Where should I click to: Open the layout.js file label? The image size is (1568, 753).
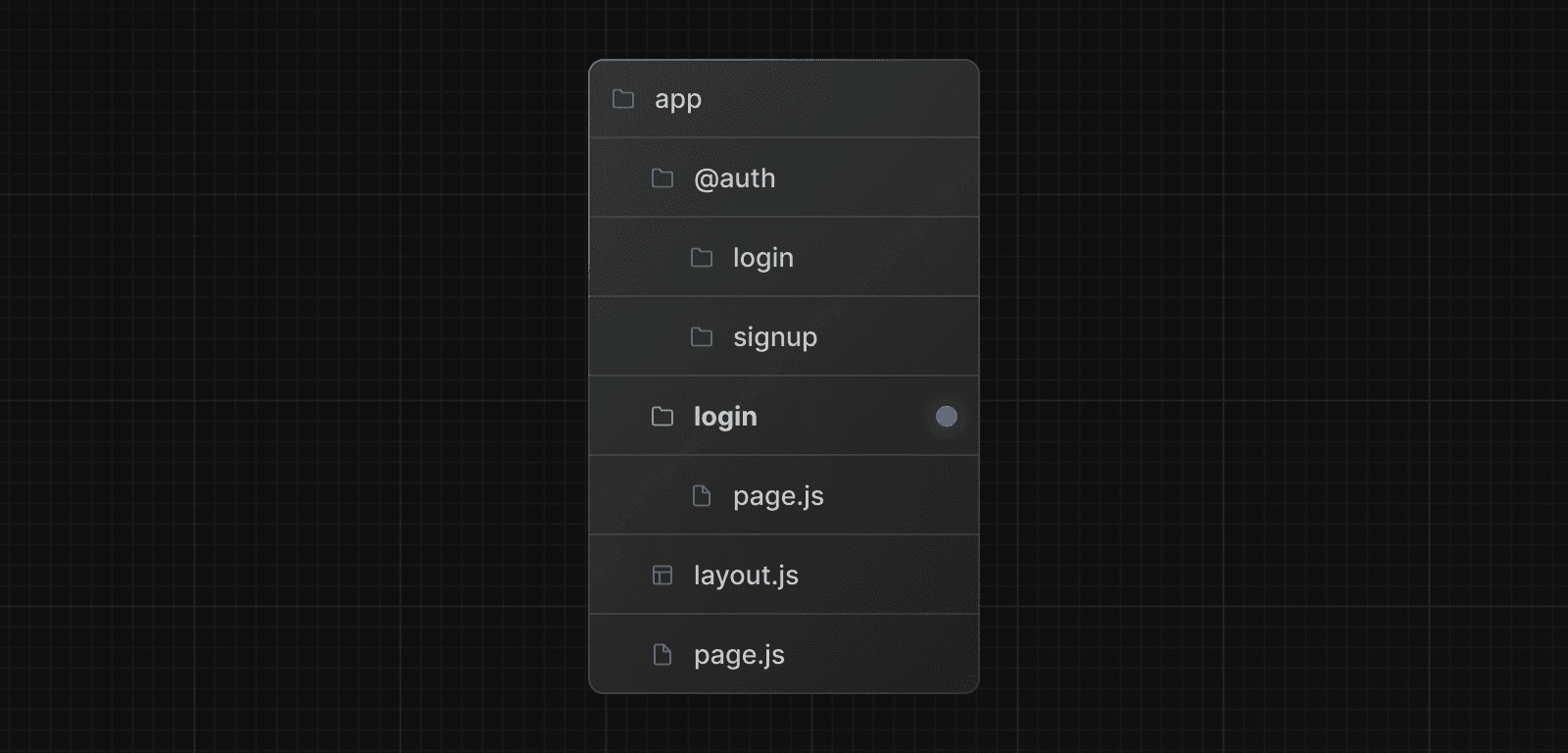click(746, 576)
